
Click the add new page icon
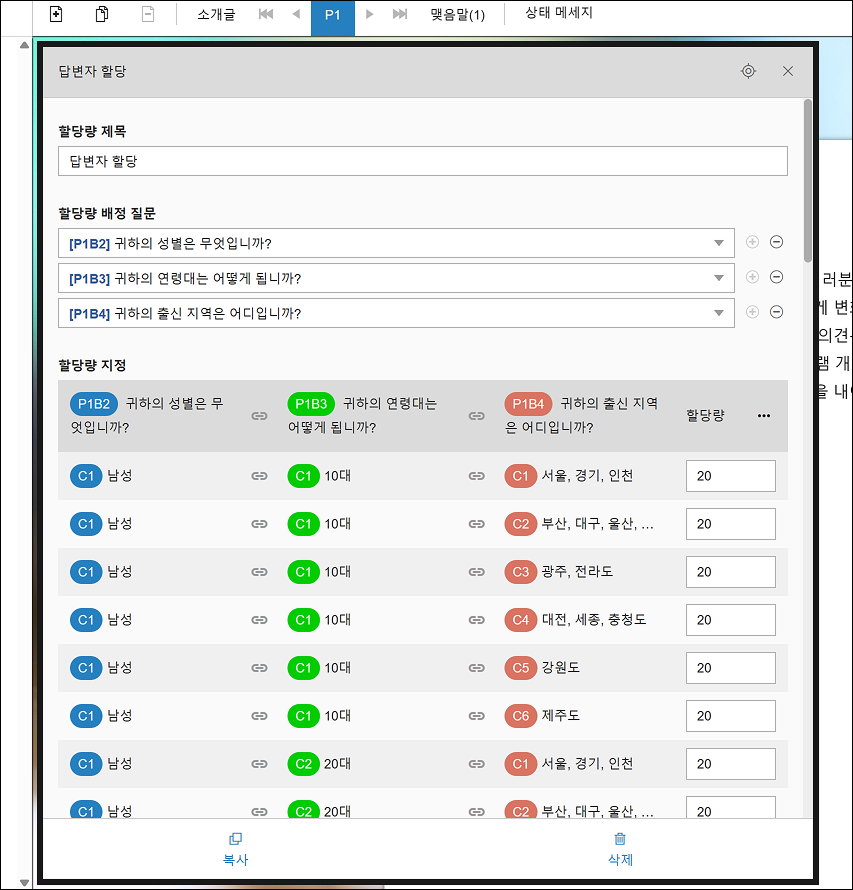pyautogui.click(x=56, y=14)
